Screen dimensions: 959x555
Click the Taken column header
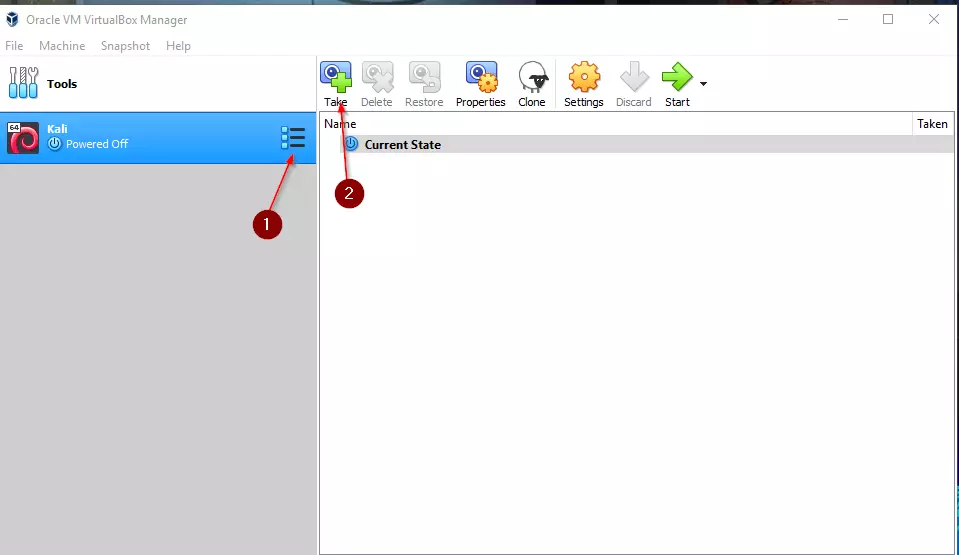pos(932,124)
